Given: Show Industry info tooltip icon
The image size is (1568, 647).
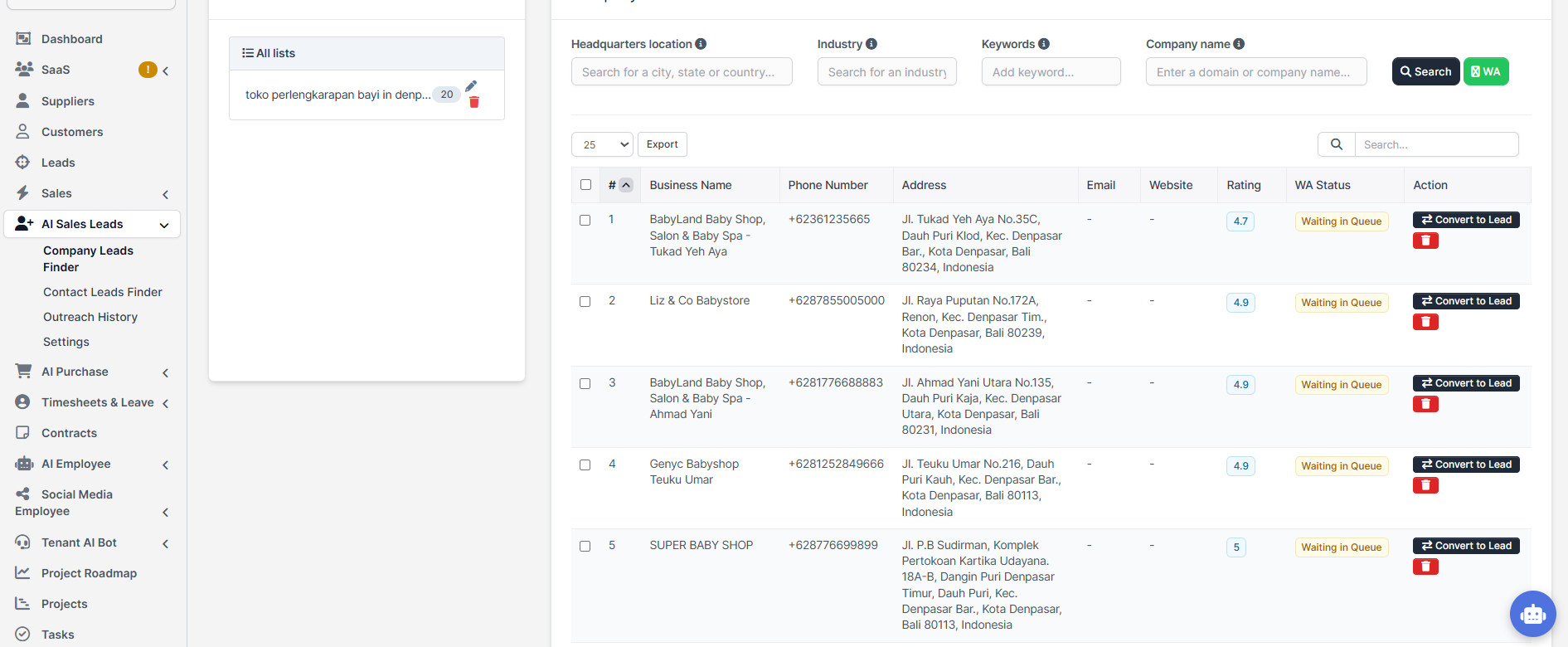Looking at the screenshot, I should [871, 44].
